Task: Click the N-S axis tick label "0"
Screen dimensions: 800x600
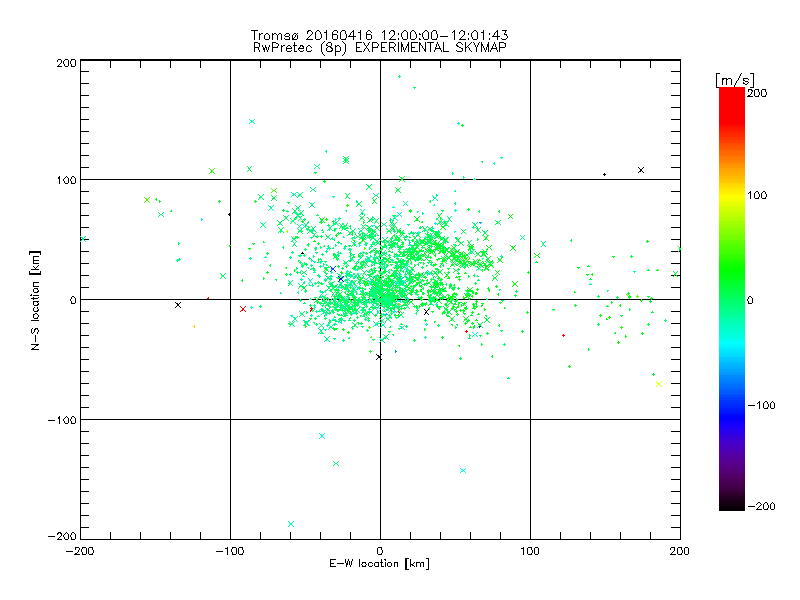Action: (73, 300)
